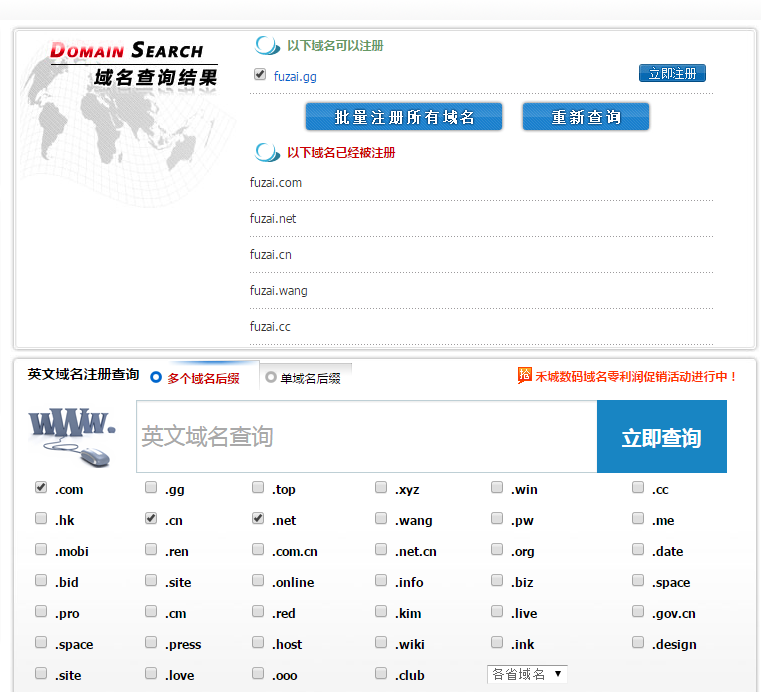The height and width of the screenshot is (692, 761).
Task: Enable the .xyz suffix checkbox
Action: pyautogui.click(x=381, y=488)
